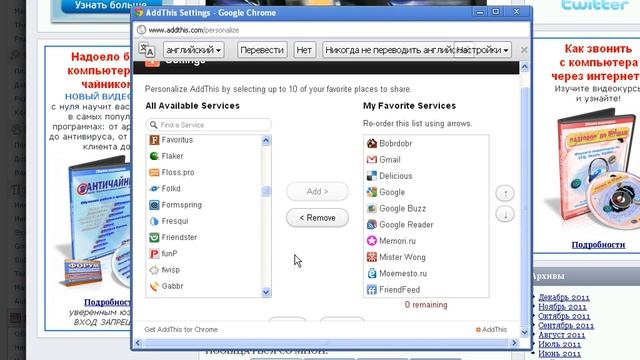Click horizontal scrollbar right arrow
Viewport: 640px width, 360px height.
(514, 342)
